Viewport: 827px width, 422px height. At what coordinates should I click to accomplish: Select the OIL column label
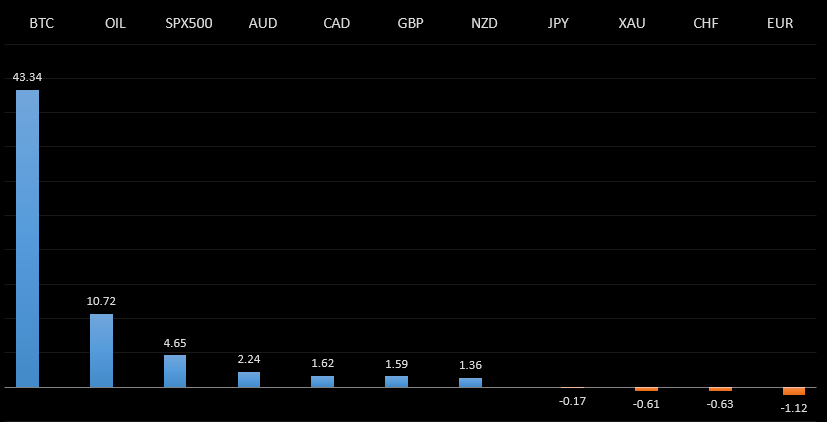click(115, 23)
